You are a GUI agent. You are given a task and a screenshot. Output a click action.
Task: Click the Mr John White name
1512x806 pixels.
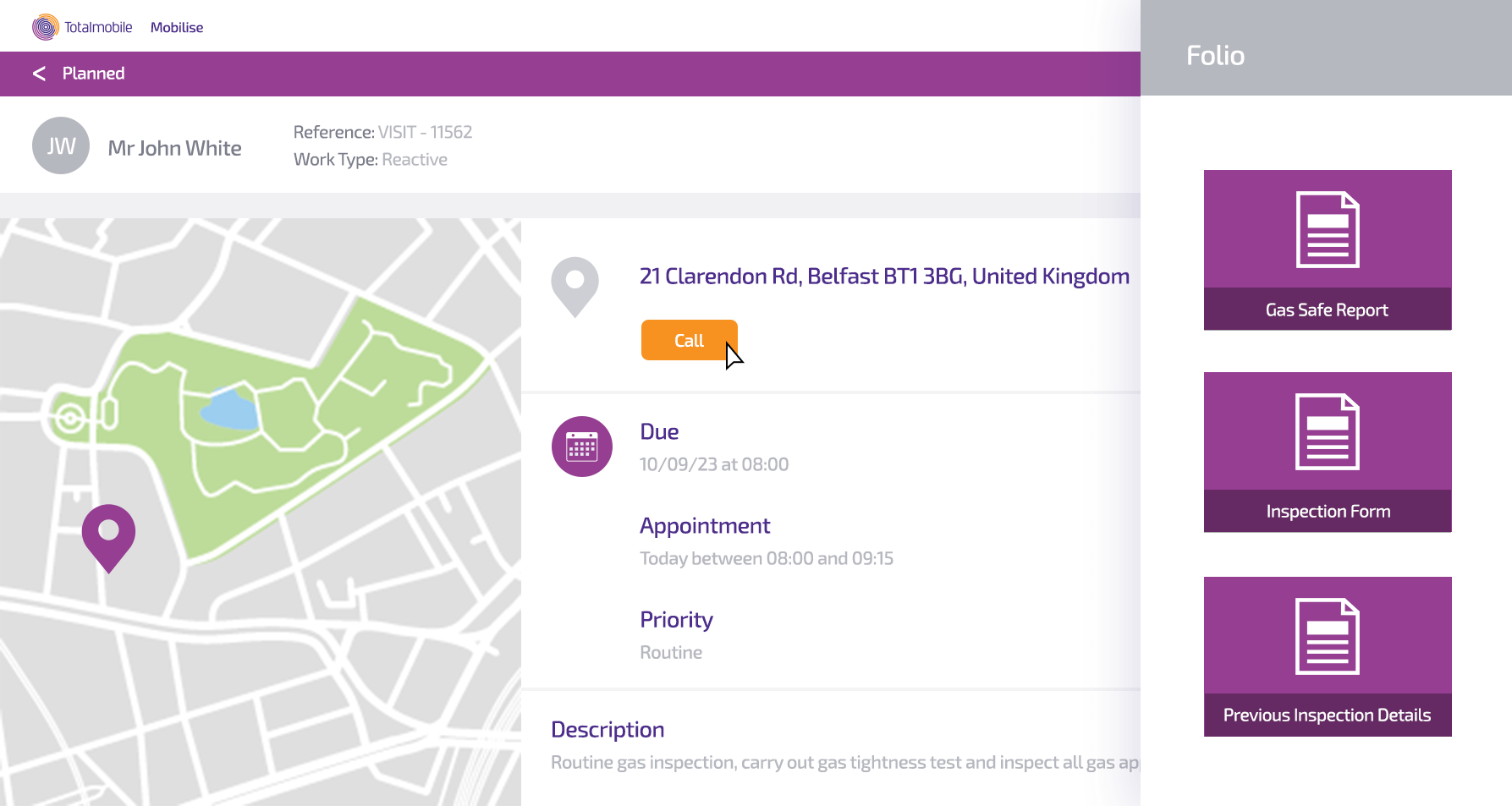click(175, 148)
